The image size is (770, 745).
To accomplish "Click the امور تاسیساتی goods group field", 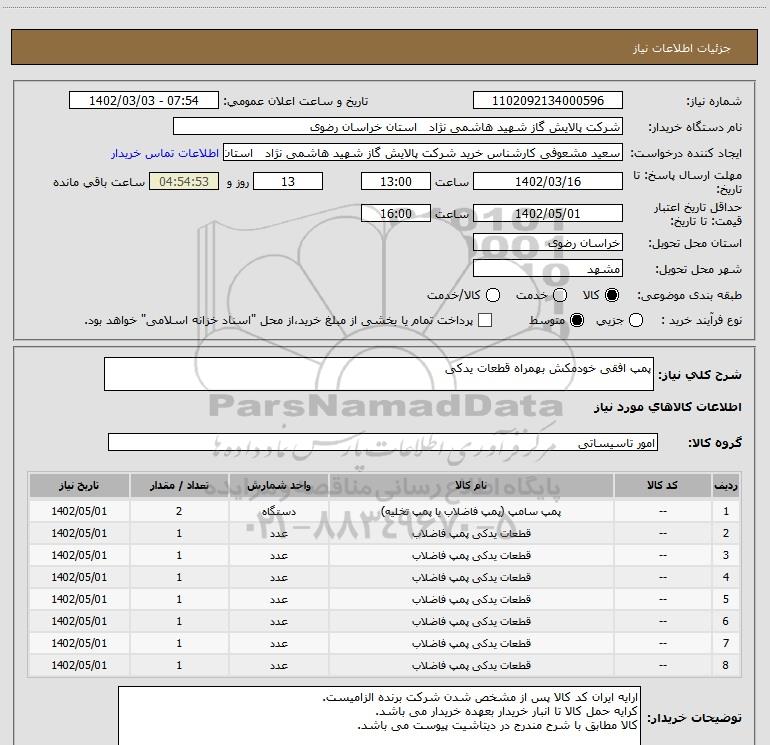I will tap(383, 442).
